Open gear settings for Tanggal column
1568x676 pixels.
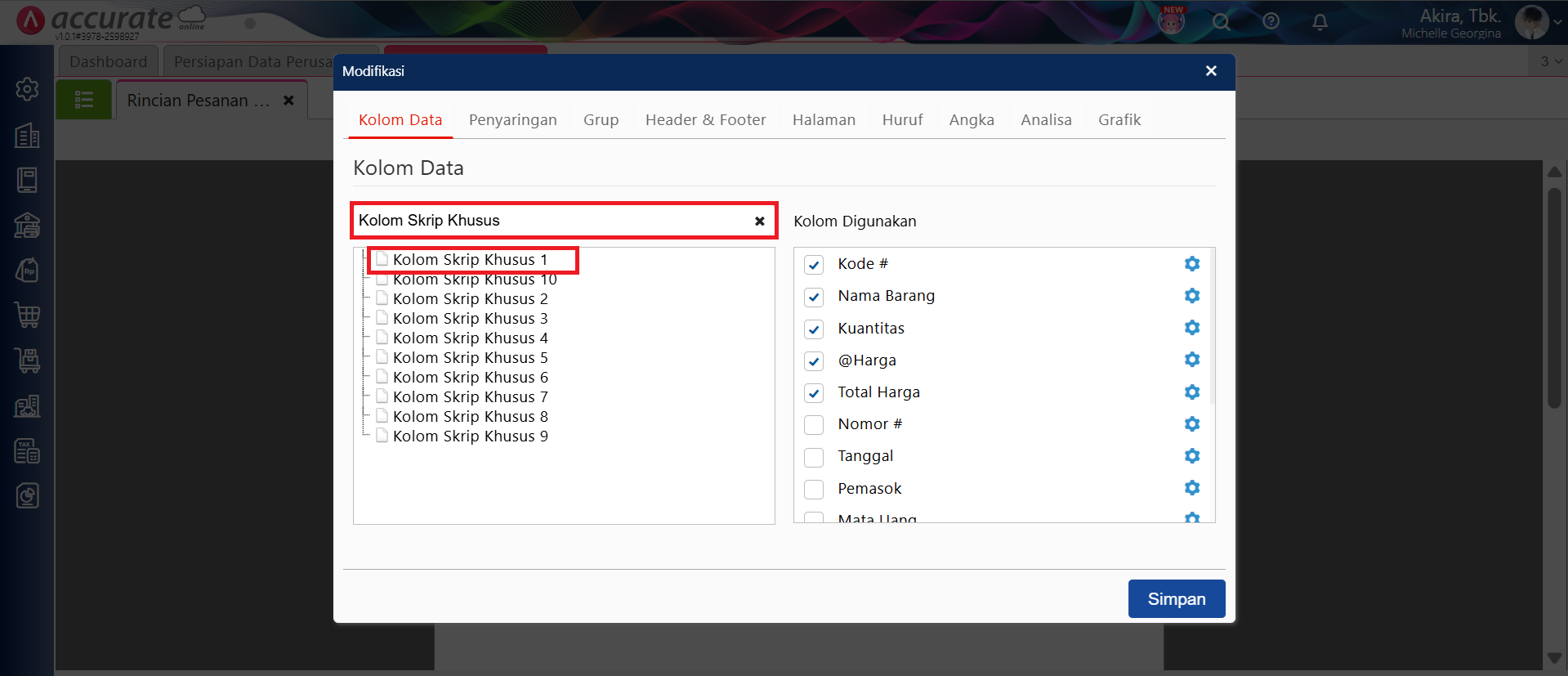[1191, 456]
